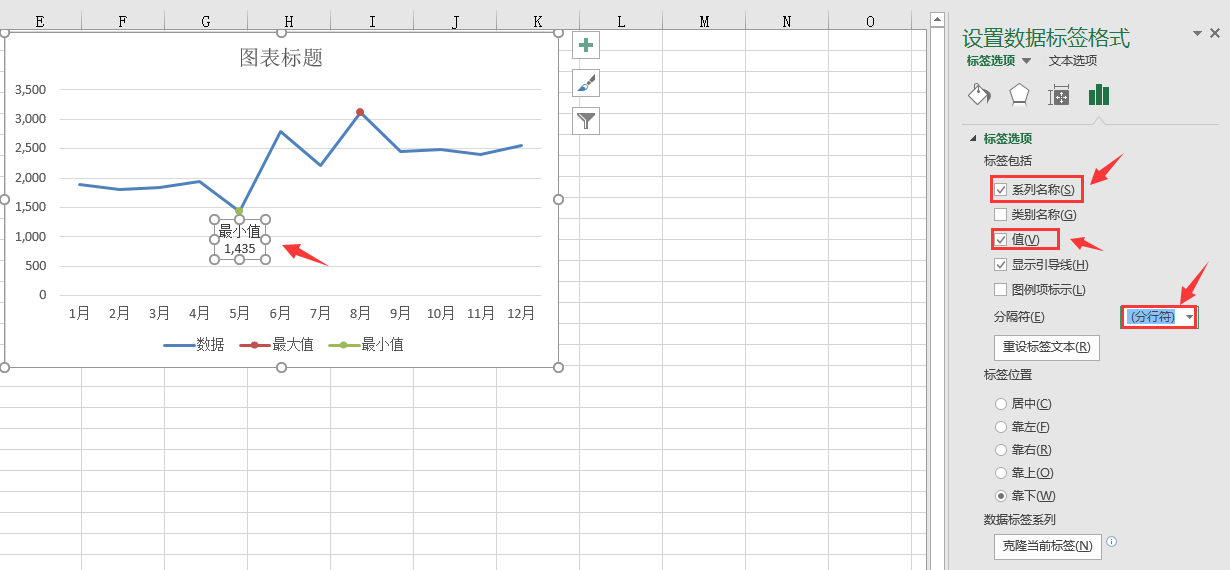The image size is (1230, 570).
Task: Collapse the 标签选项 section triangle
Action: (x=973, y=139)
